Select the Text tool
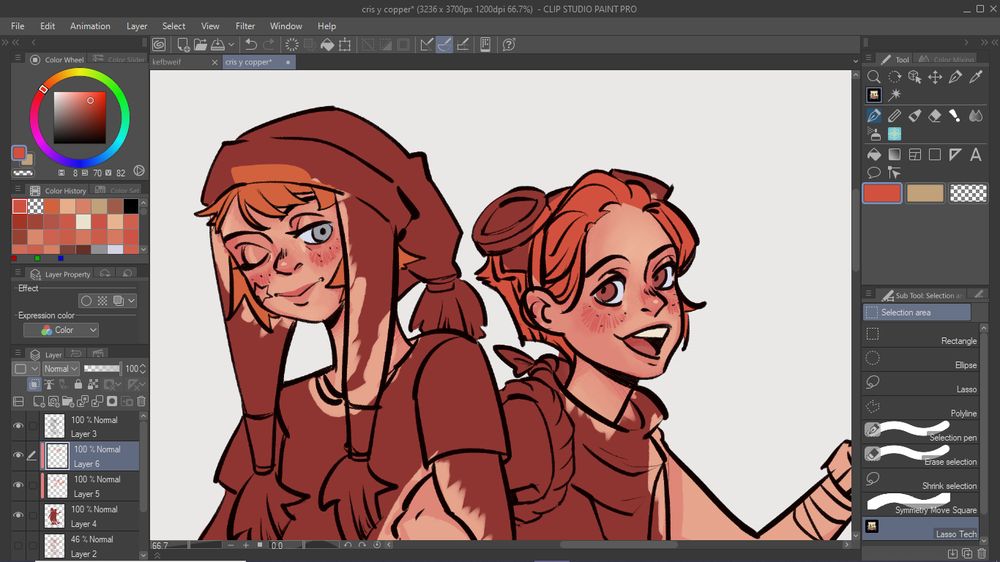Screen dimensions: 1000x562 click(975, 154)
